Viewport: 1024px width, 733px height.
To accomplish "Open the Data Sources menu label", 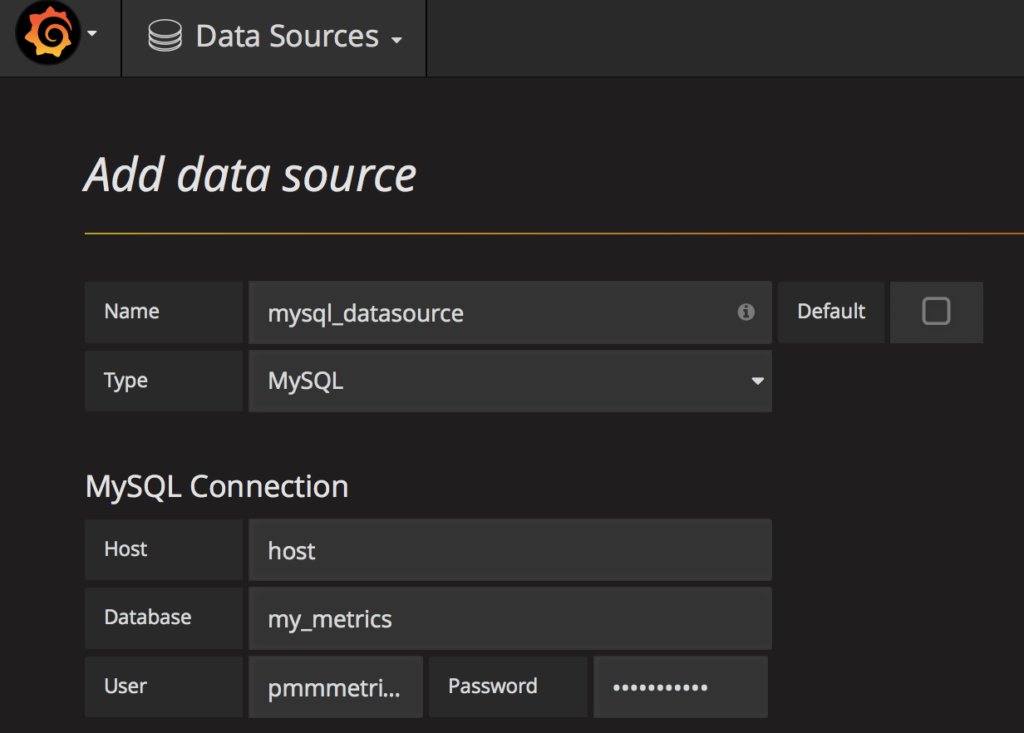I will point(287,37).
